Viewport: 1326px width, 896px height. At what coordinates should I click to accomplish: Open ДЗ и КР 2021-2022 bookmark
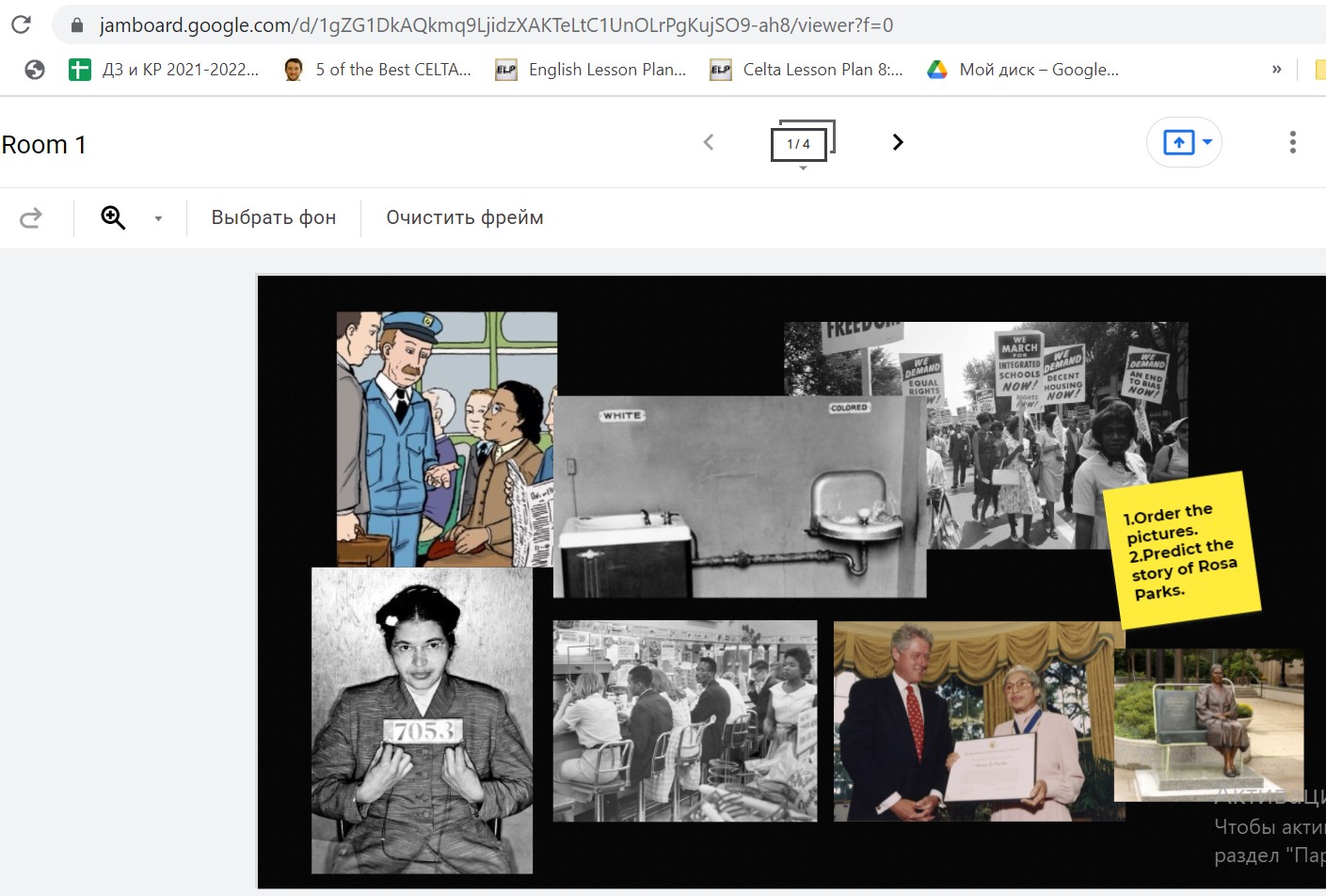165,70
